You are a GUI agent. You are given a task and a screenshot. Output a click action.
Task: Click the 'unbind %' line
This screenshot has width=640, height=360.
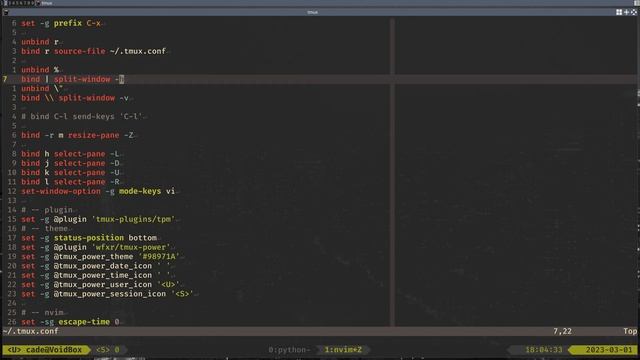(x=40, y=70)
